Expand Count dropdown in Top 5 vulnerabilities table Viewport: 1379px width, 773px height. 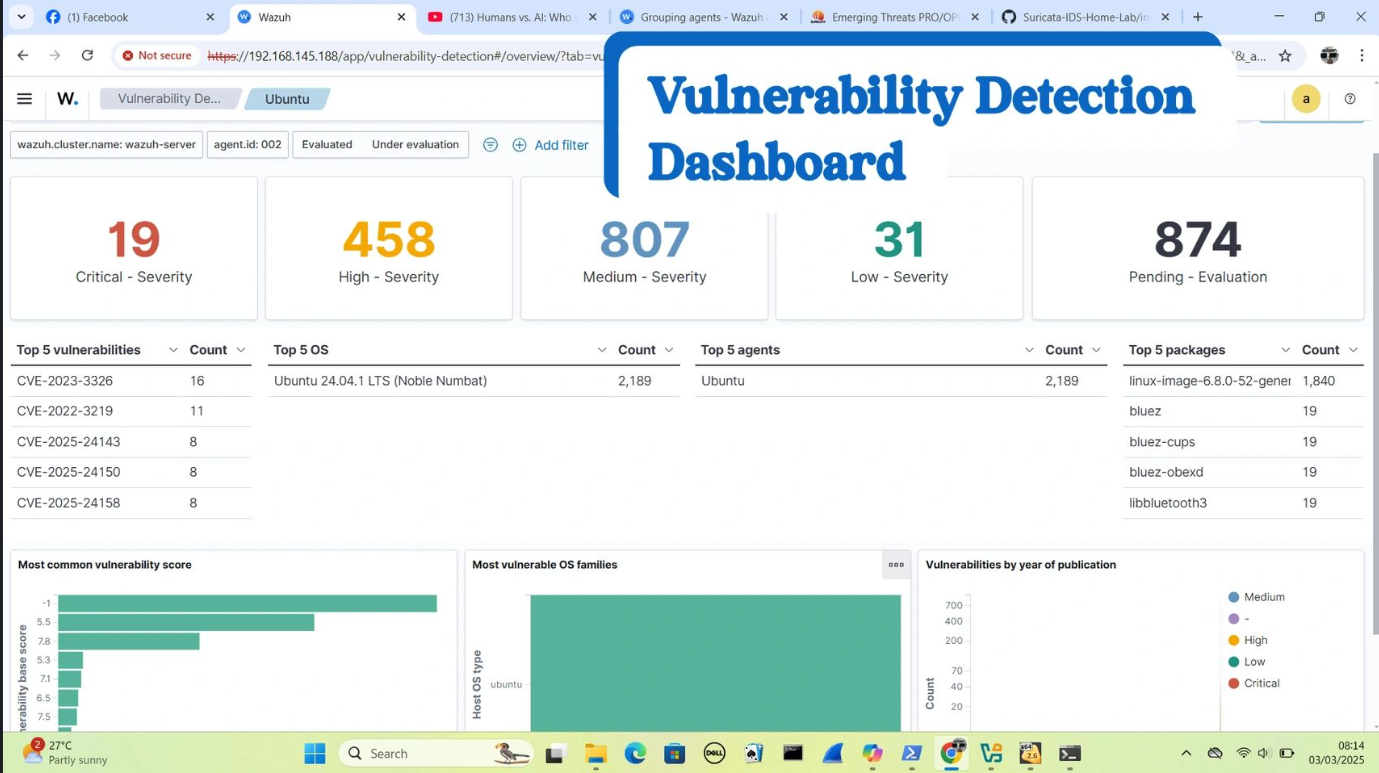[x=241, y=350]
